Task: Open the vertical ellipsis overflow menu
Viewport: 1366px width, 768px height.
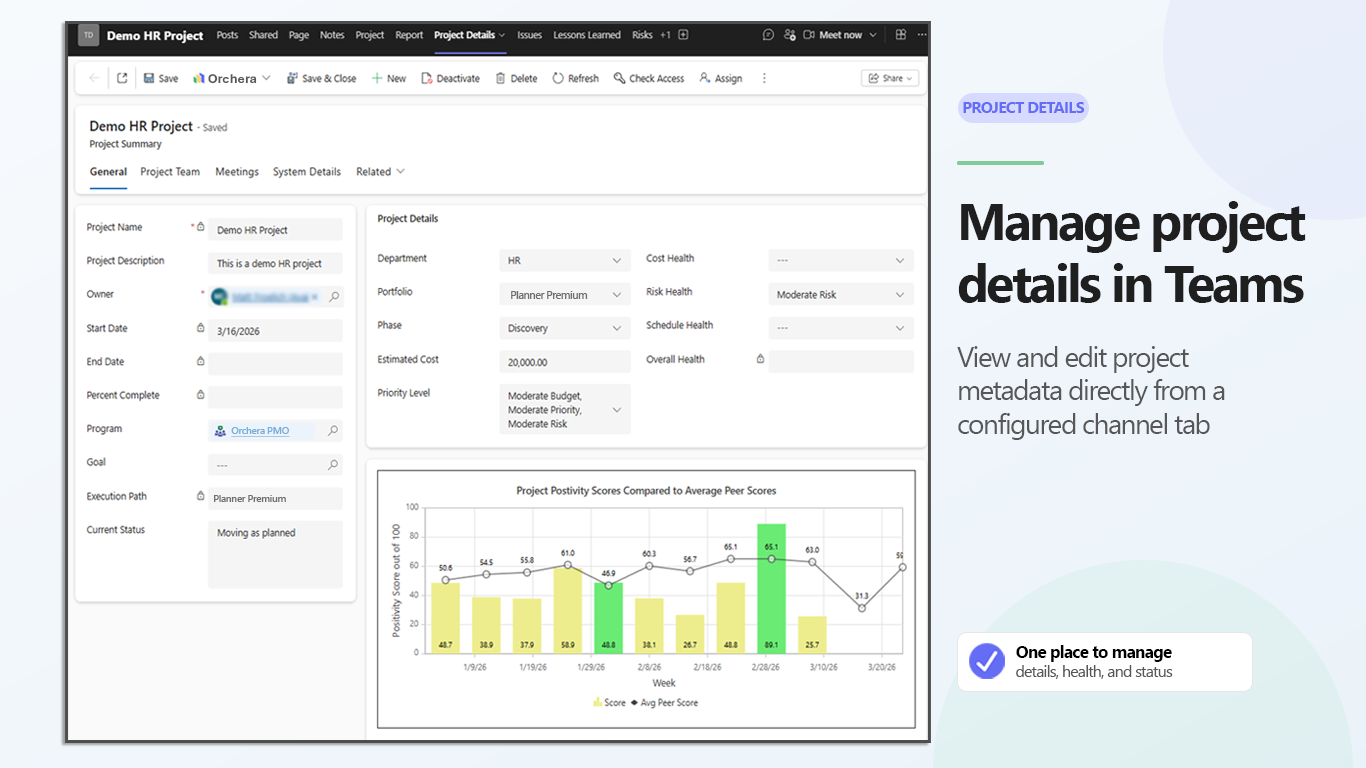Action: coord(765,78)
